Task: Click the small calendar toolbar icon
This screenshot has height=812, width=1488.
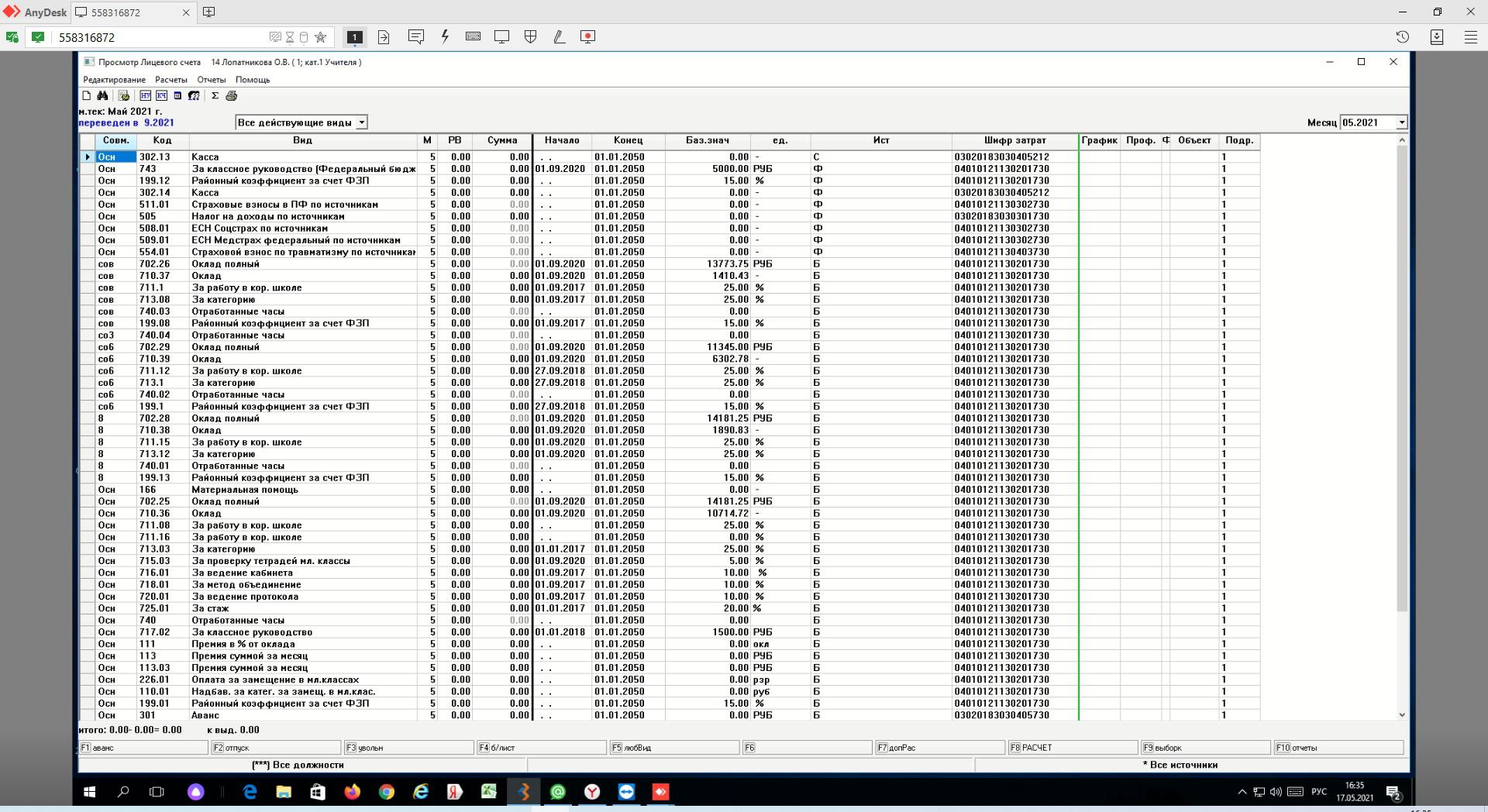Action: click(x=177, y=96)
